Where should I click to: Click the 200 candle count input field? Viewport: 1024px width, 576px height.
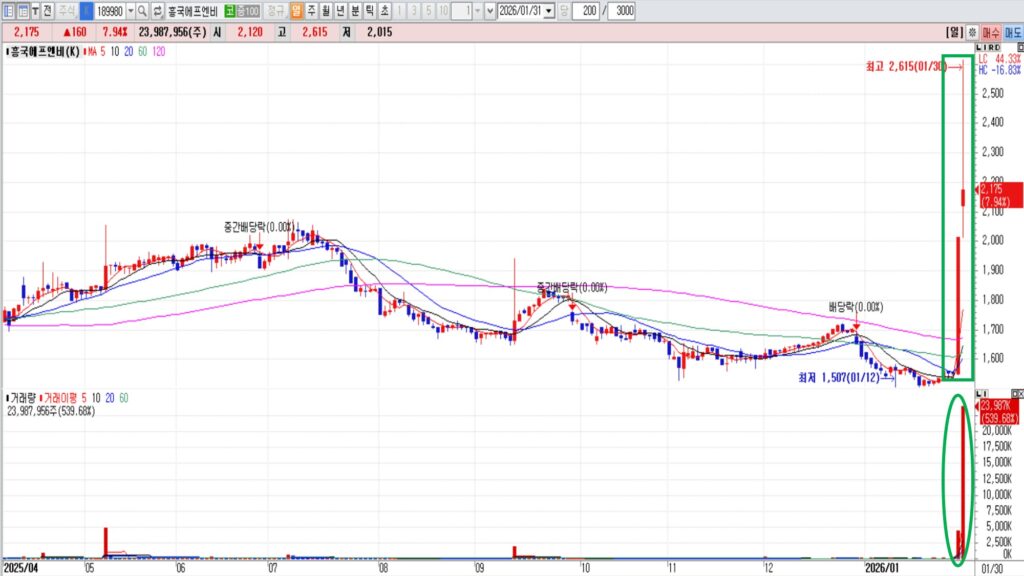coord(585,10)
